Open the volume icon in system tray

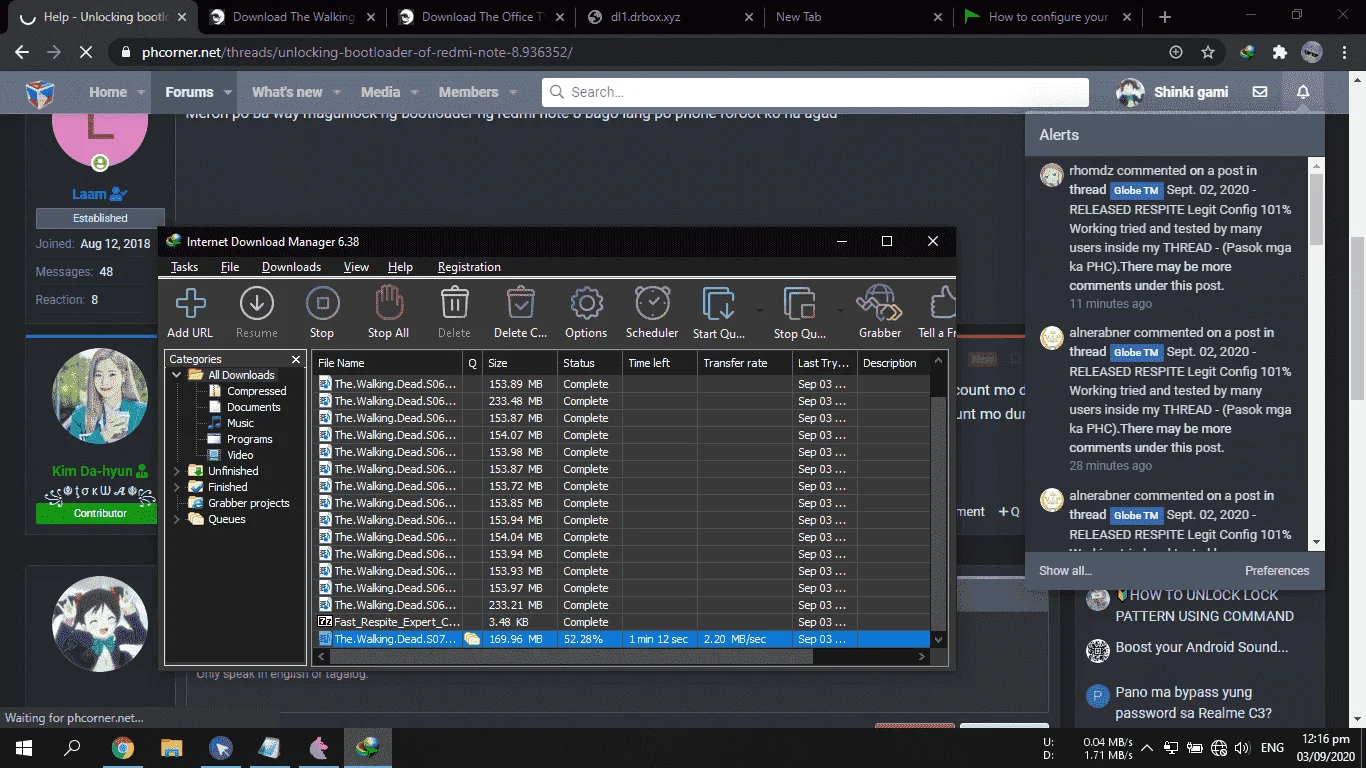(1241, 748)
